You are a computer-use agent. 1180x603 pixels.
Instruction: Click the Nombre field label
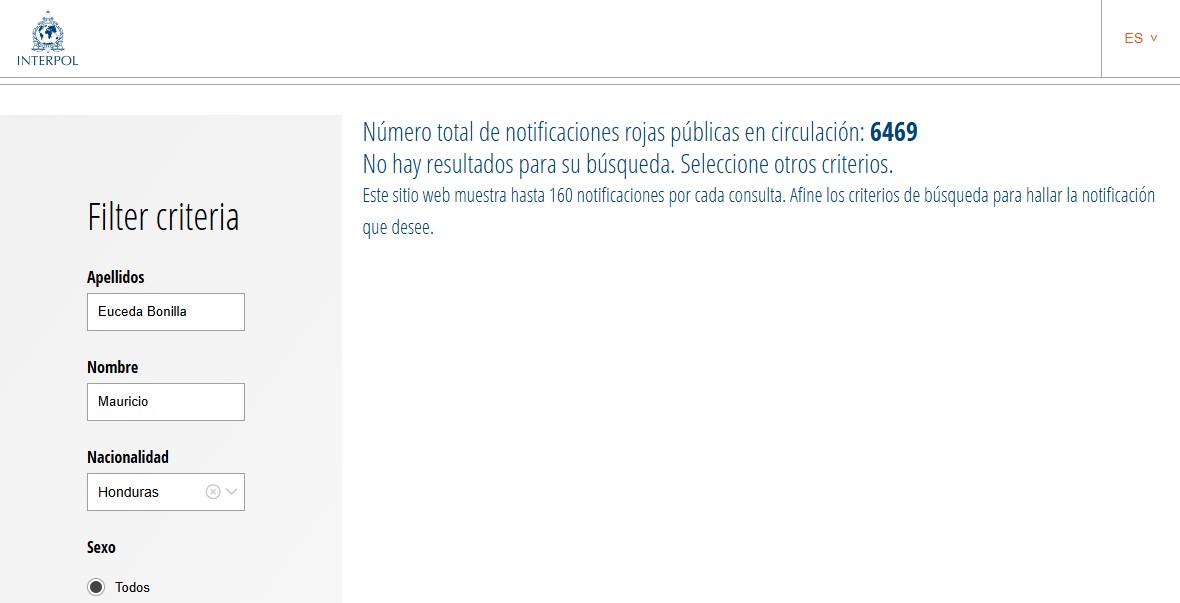[x=112, y=367]
